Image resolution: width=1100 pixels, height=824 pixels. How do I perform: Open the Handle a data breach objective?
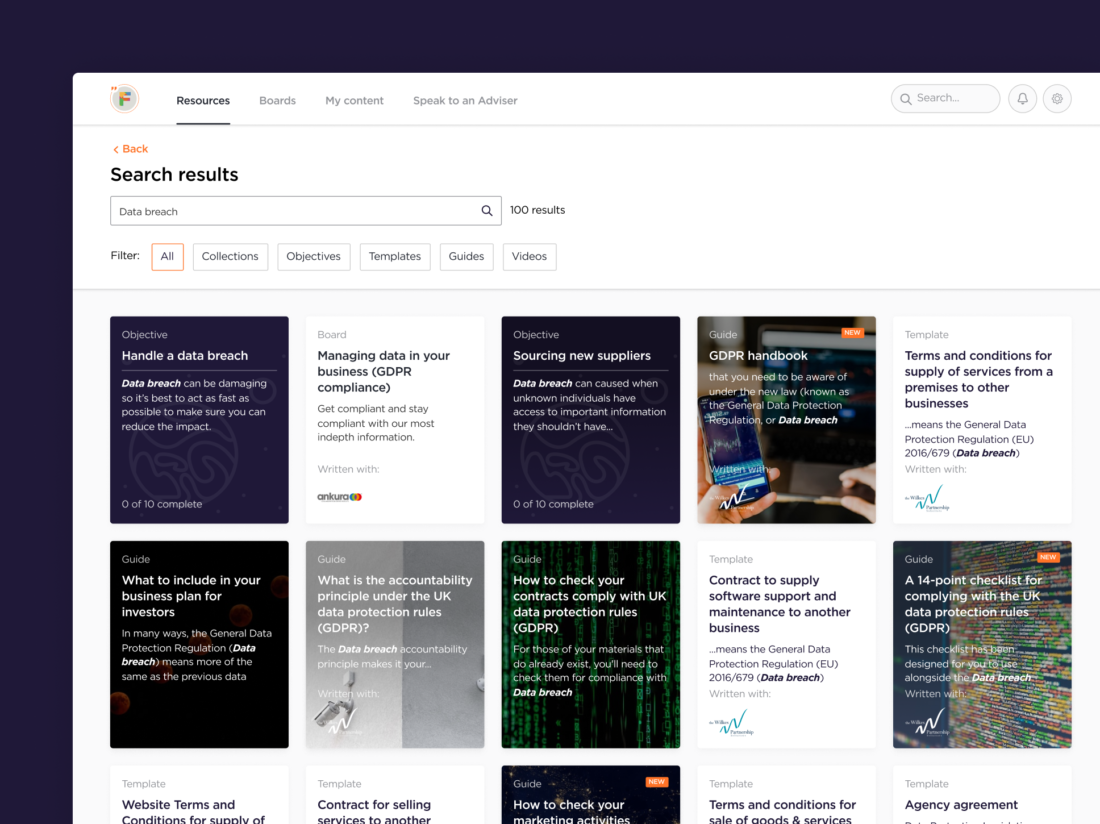pyautogui.click(x=199, y=420)
